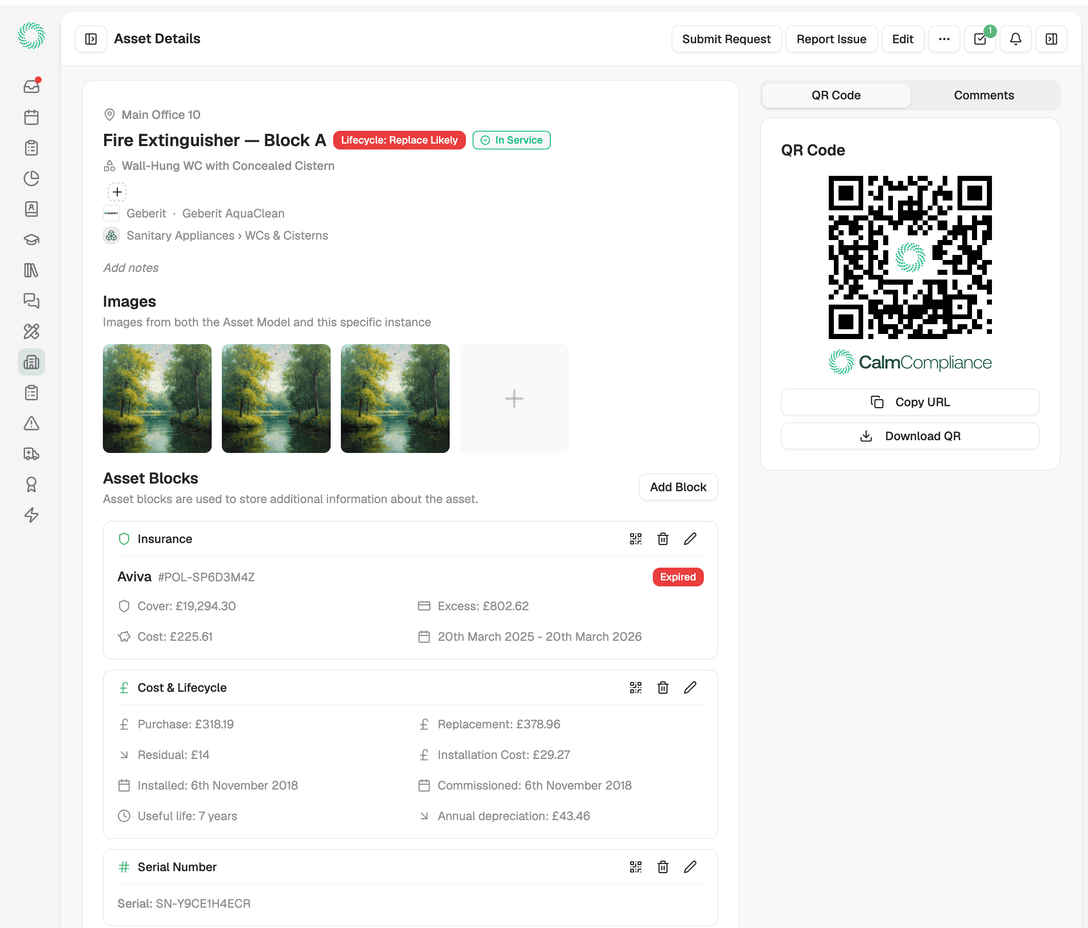This screenshot has height=928, width=1088.
Task: Click Replacement: £378.96 value
Action: coord(499,724)
